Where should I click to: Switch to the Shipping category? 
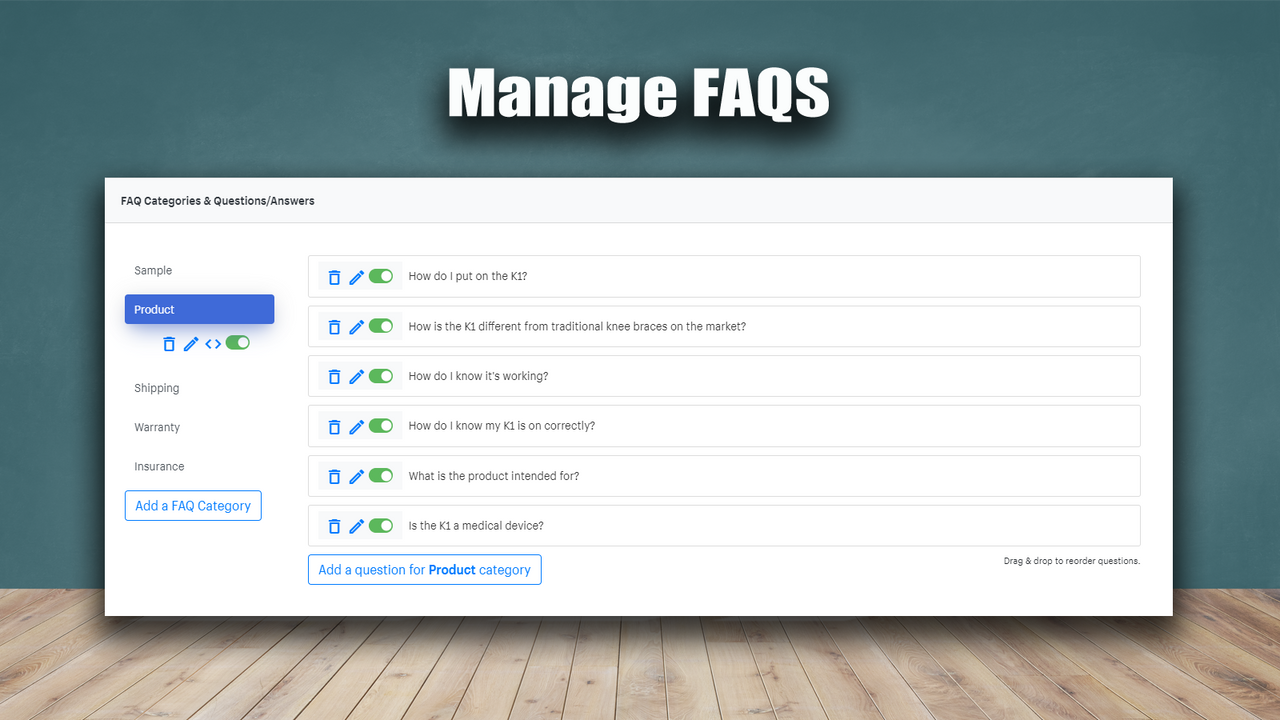click(x=157, y=387)
